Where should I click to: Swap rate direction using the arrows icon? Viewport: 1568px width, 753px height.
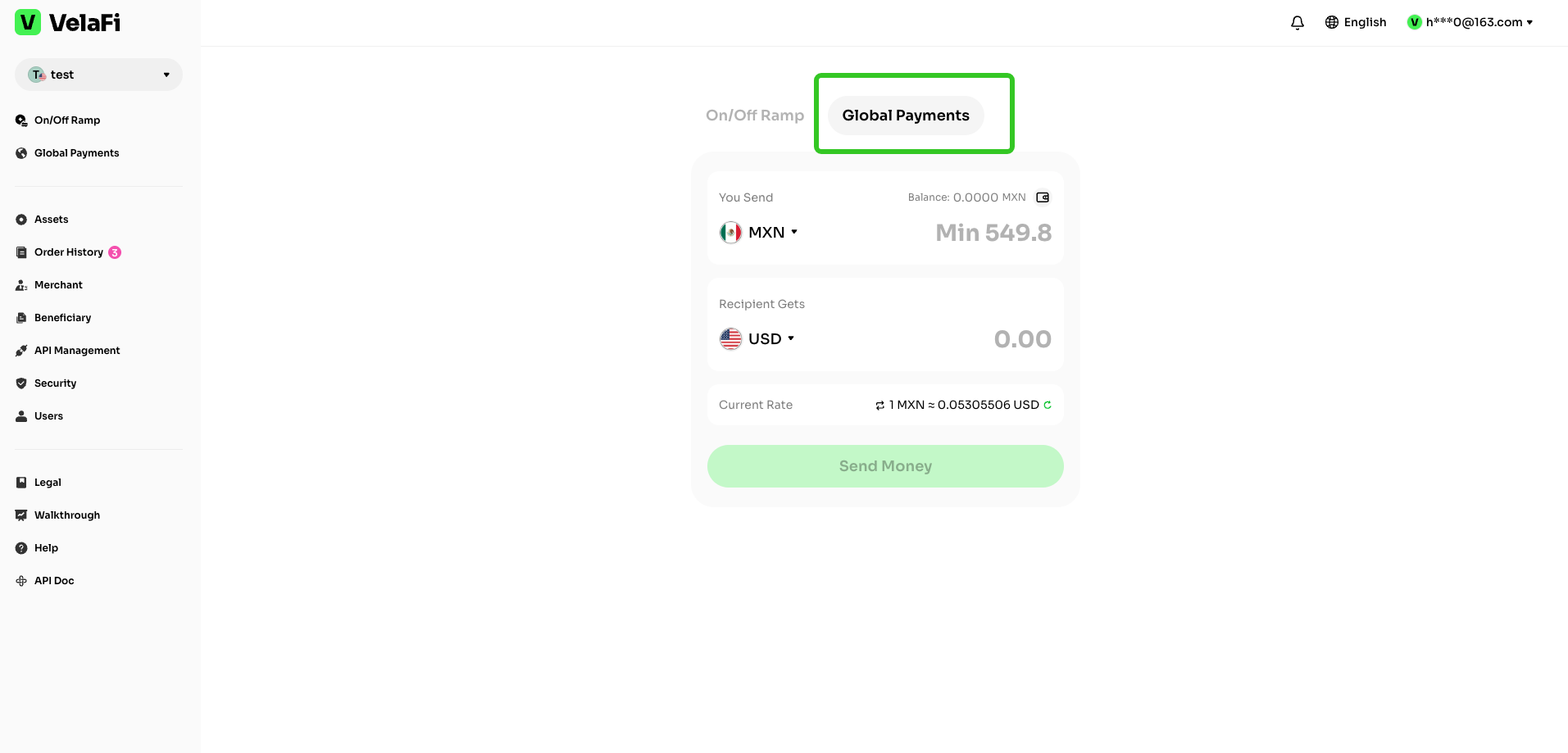879,406
